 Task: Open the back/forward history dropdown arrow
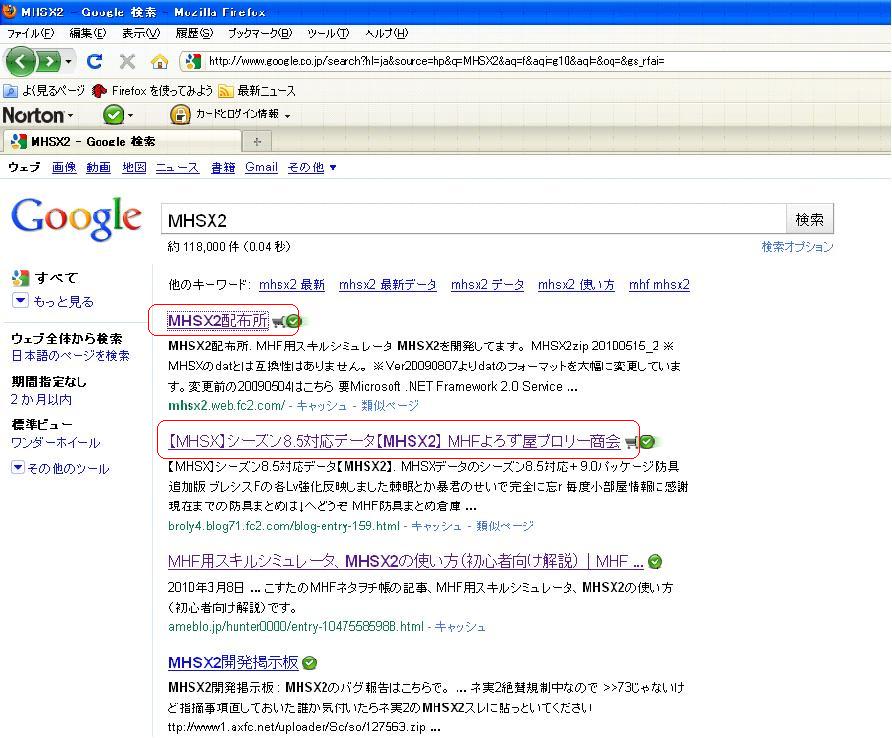click(x=68, y=61)
